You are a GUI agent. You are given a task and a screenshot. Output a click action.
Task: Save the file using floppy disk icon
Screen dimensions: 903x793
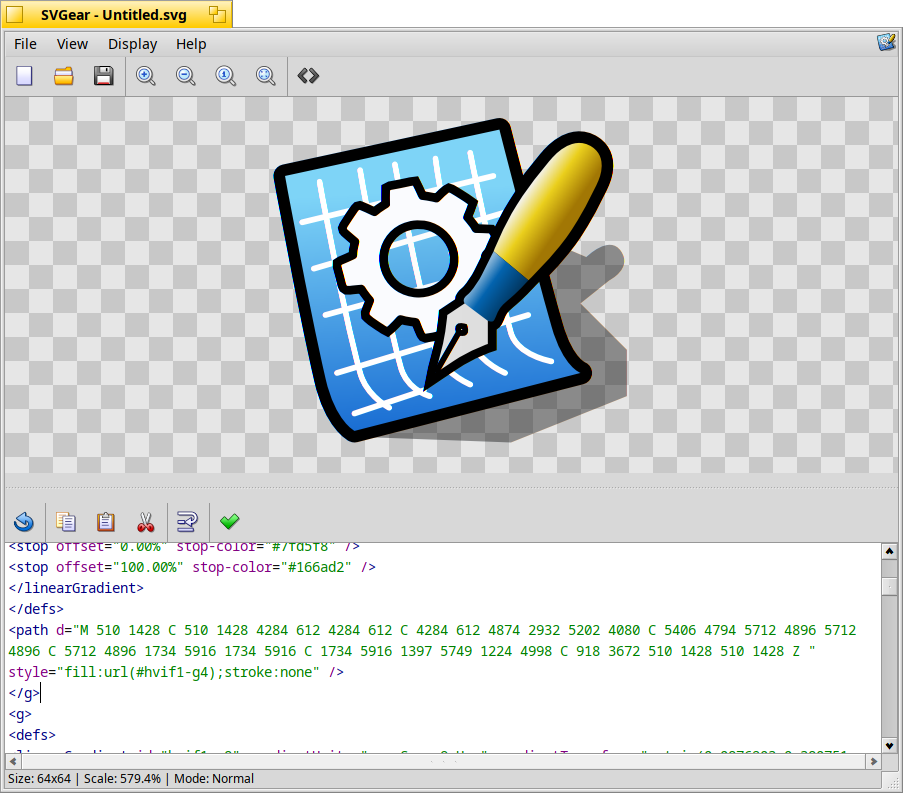pyautogui.click(x=104, y=76)
